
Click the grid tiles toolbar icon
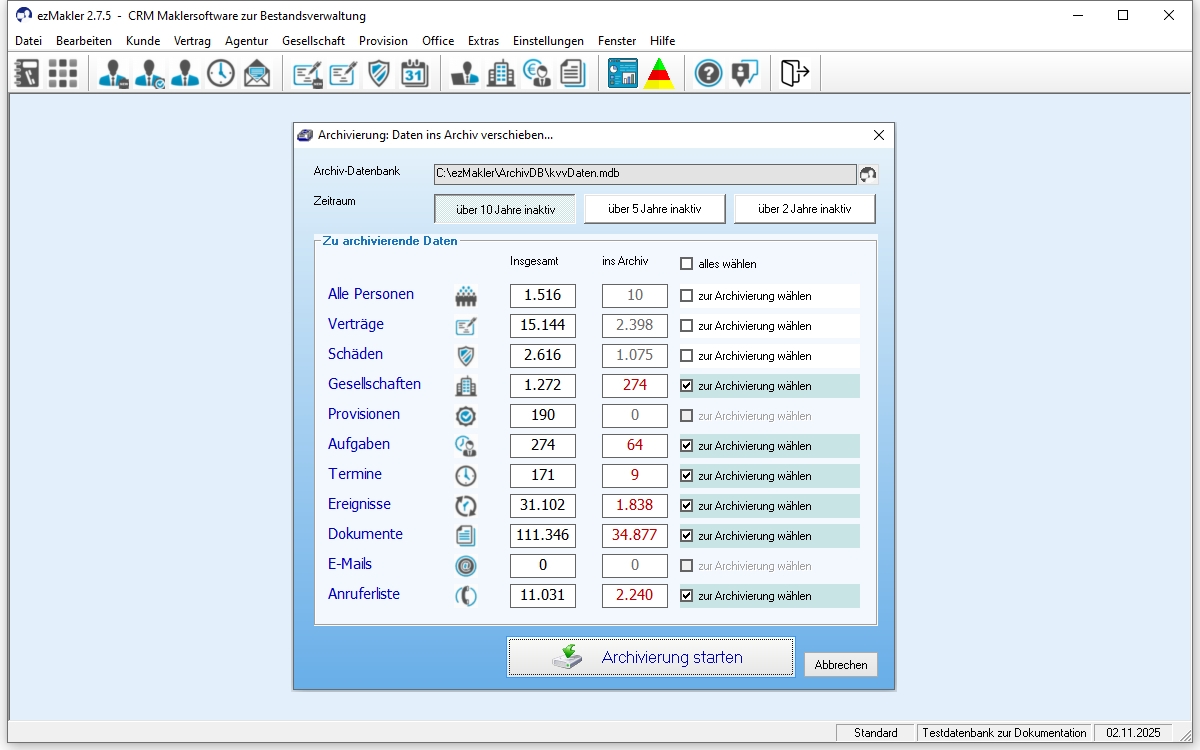[x=63, y=73]
